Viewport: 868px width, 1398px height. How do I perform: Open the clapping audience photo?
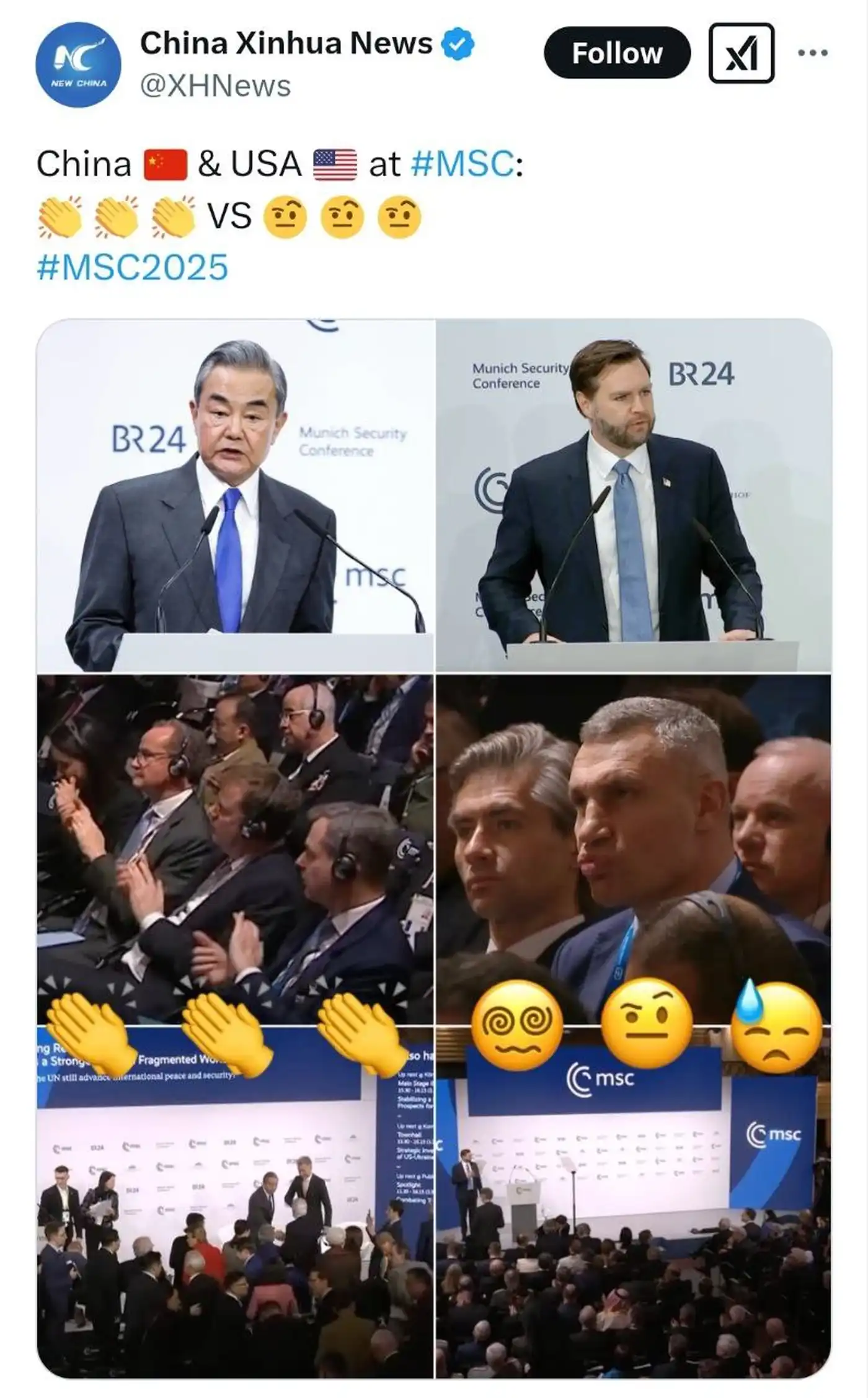click(236, 848)
